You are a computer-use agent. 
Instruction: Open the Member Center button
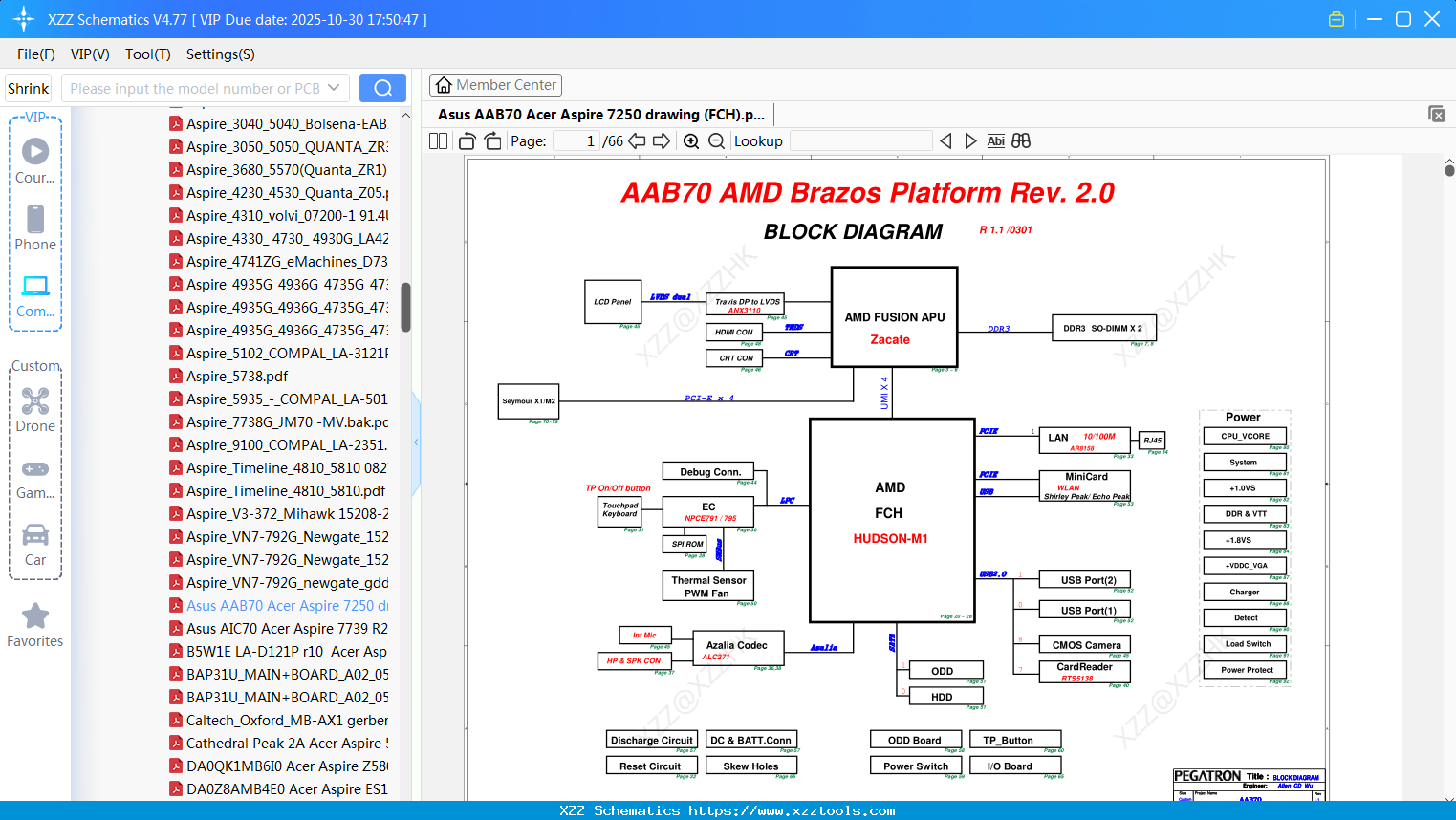tap(495, 85)
